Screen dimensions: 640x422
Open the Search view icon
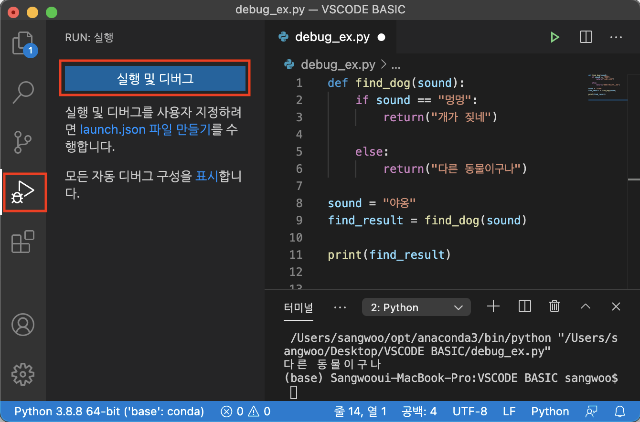(23, 92)
